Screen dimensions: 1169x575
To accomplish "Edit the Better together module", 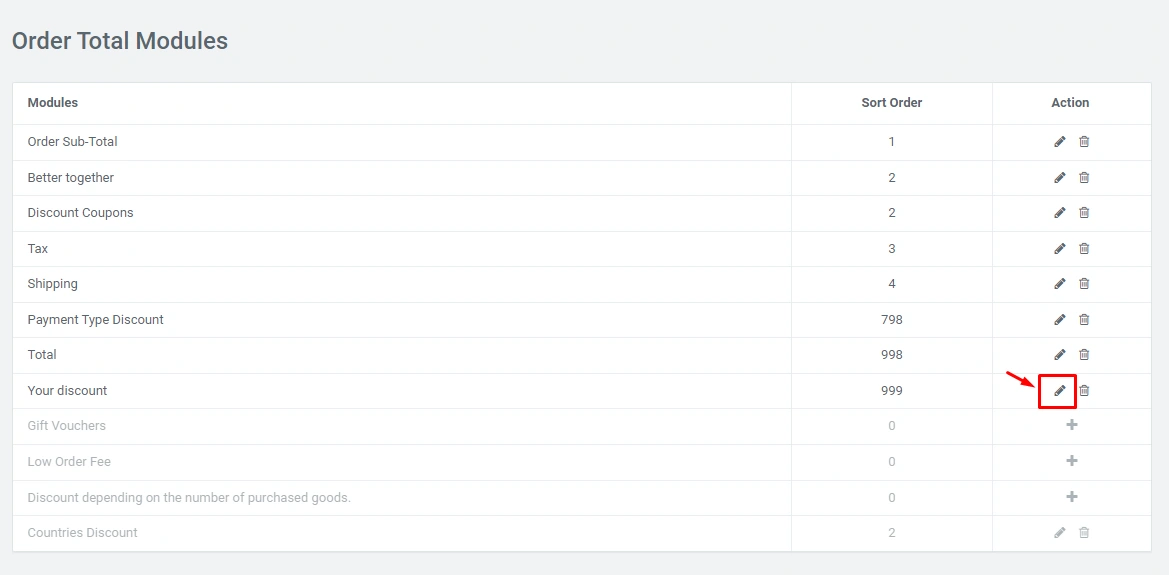I will pos(1060,178).
